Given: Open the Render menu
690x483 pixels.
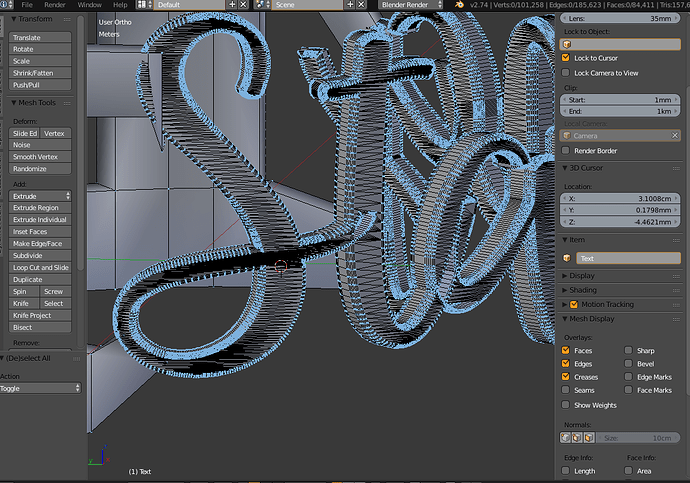Looking at the screenshot, I should [x=55, y=5].
